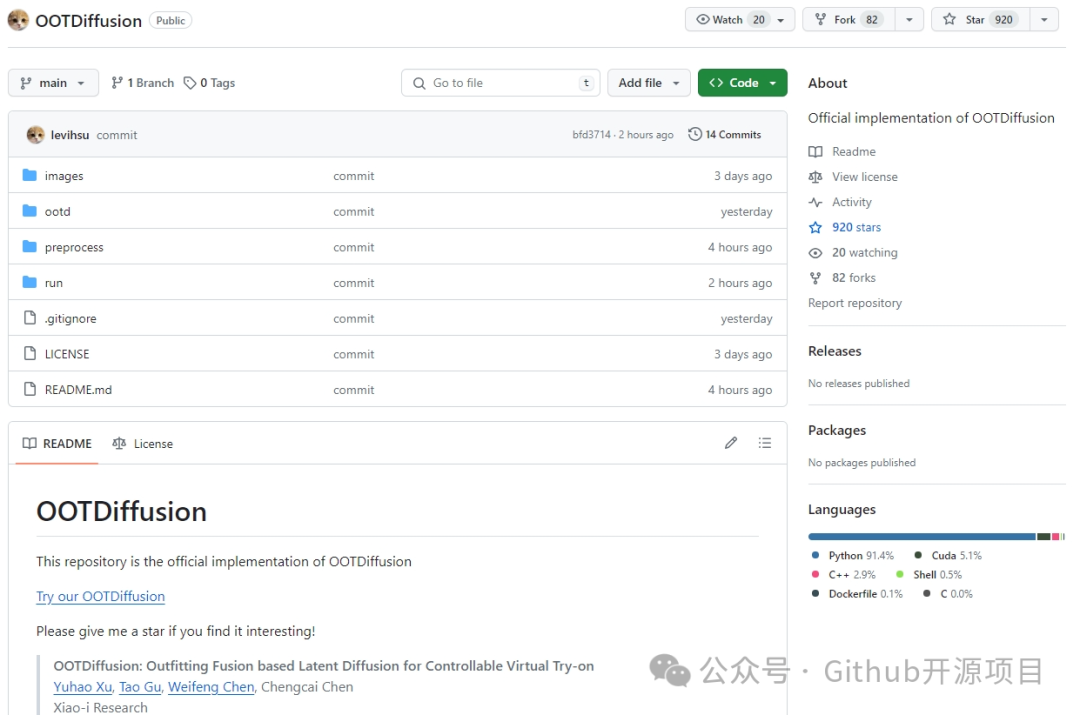Click the 4 hours ago timestamp for README.md
1080x715 pixels.
(x=740, y=390)
